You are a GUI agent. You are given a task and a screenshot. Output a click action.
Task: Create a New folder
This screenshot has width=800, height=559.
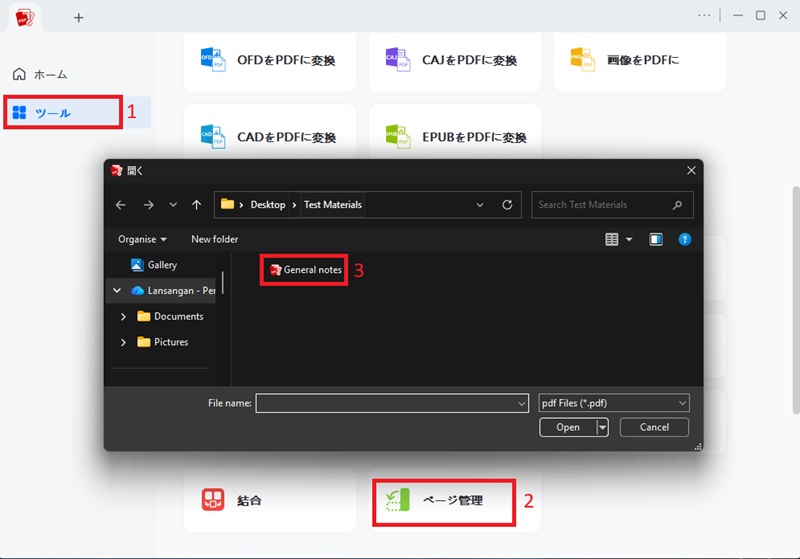tap(214, 239)
